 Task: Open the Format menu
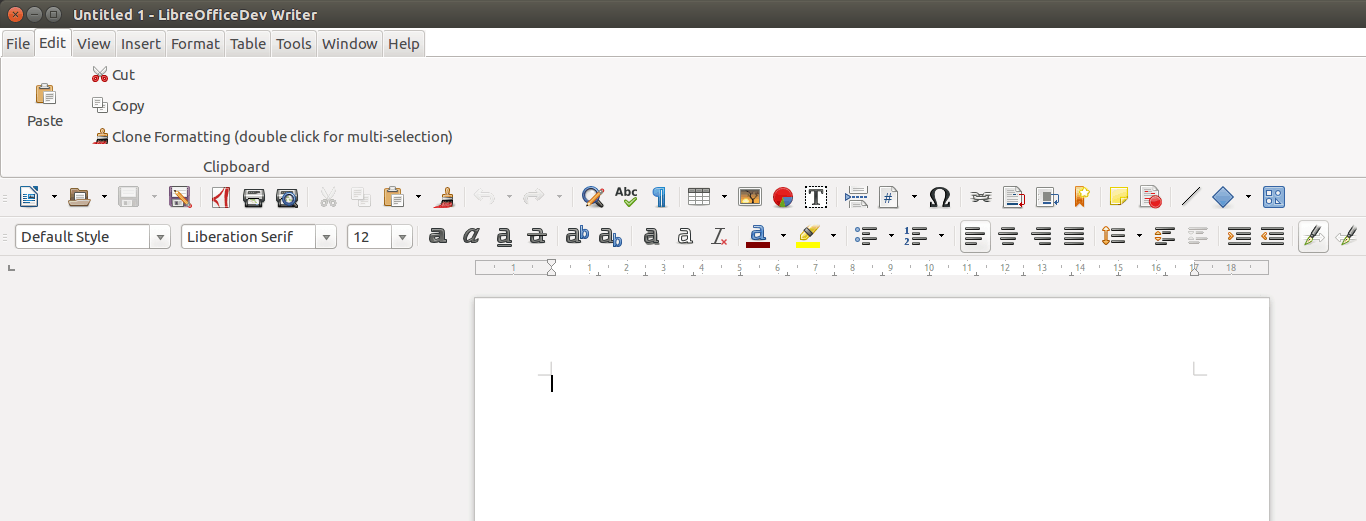tap(195, 43)
